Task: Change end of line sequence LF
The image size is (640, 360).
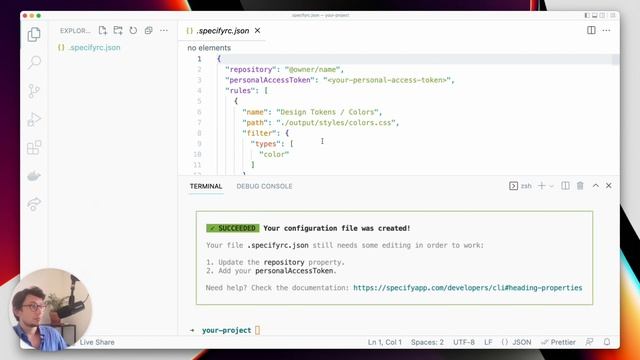Action: click(488, 342)
